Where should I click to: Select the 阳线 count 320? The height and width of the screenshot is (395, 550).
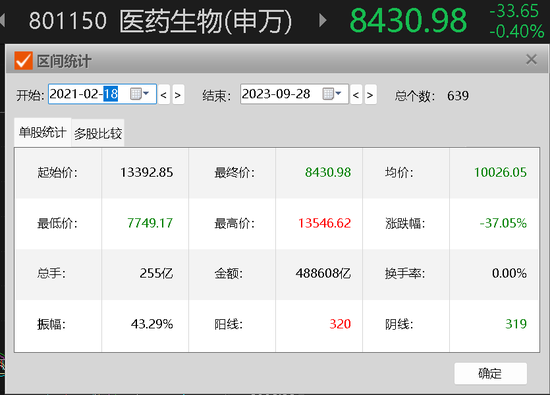[340, 324]
